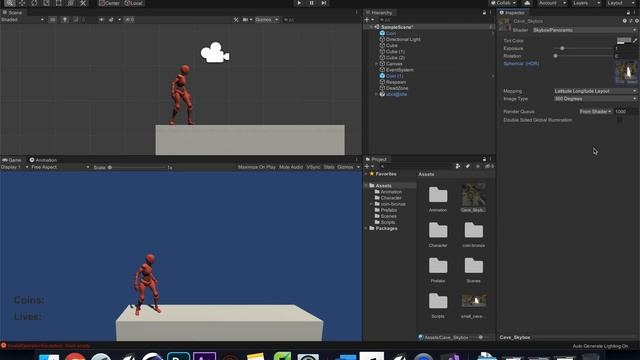640x360 pixels.
Task: Select the Transform tool in the toolbar
Action: [x=71, y=3]
